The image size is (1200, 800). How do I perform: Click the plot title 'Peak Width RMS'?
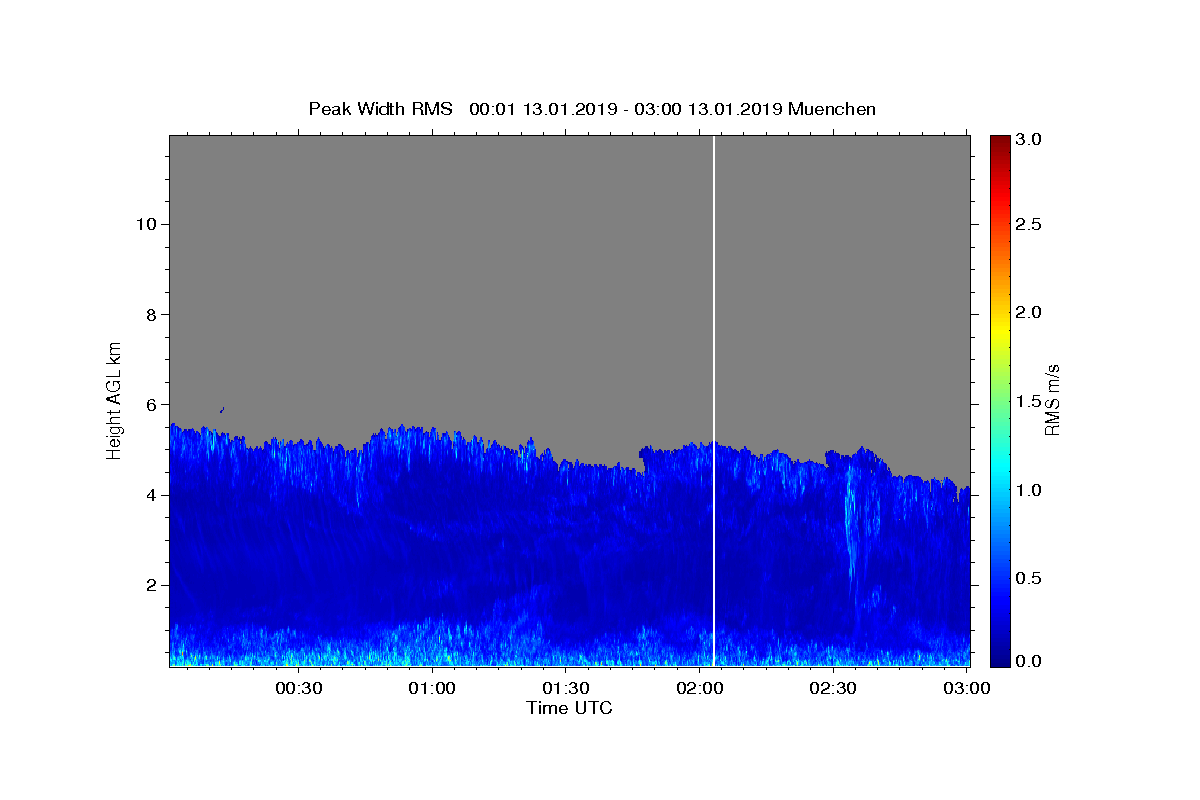[380, 109]
